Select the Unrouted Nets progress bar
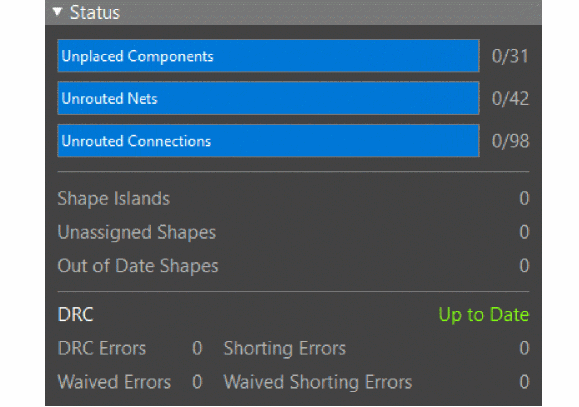The width and height of the screenshot is (579, 407). point(268,98)
